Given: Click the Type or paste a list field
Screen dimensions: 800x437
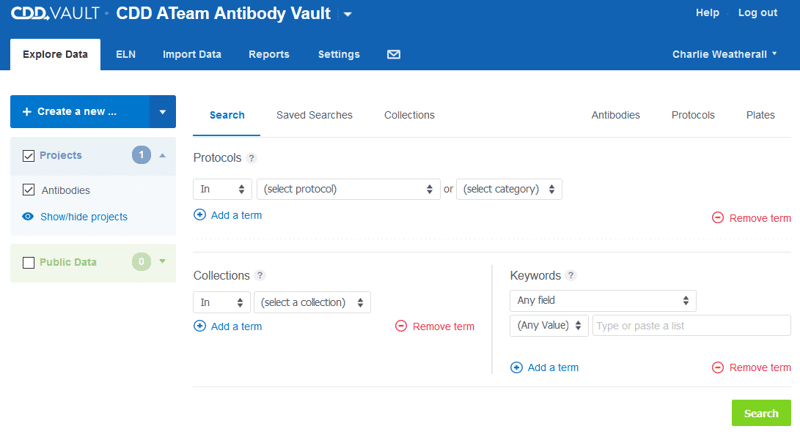Looking at the screenshot, I should [691, 325].
